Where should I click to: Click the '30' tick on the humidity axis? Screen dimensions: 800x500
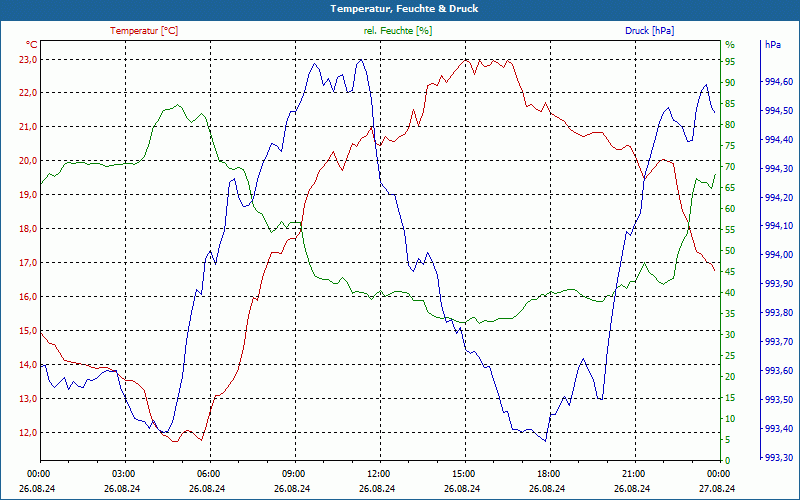pos(730,335)
